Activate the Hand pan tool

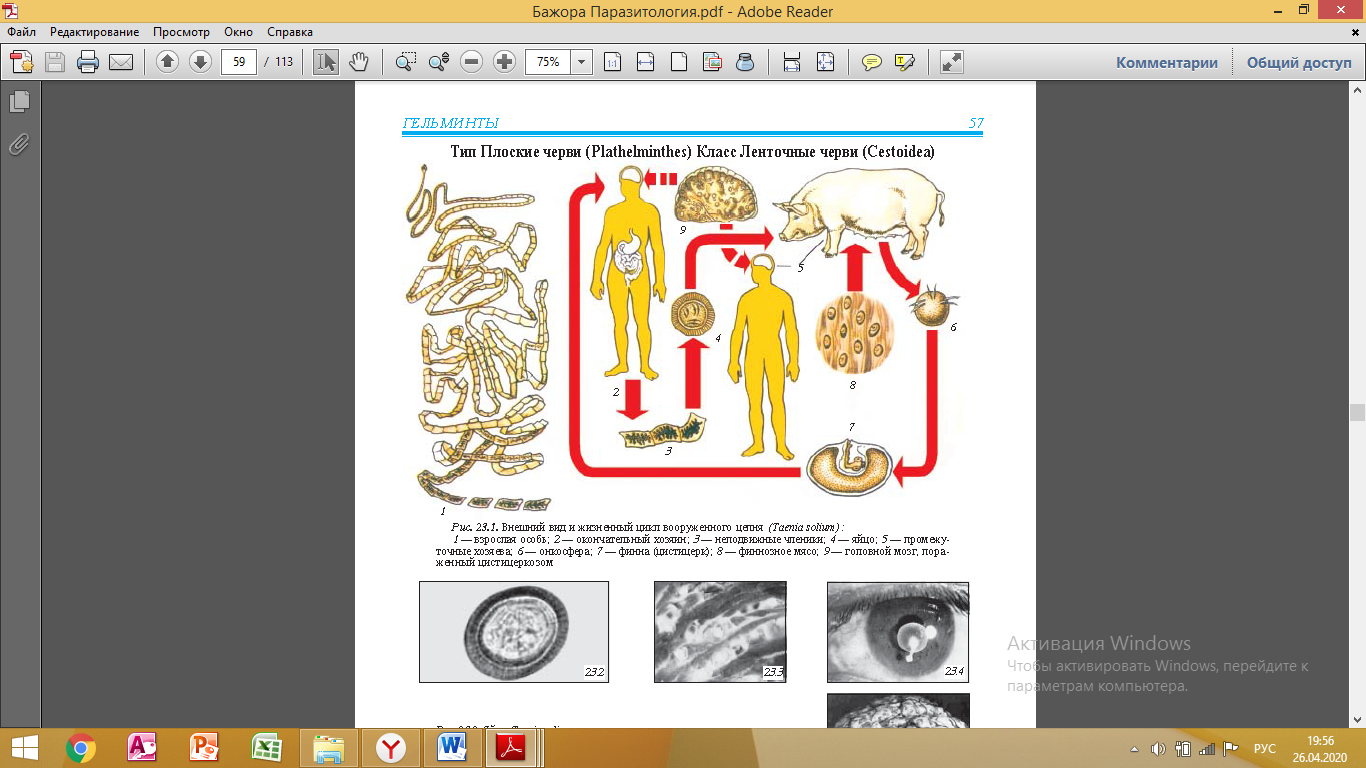358,62
